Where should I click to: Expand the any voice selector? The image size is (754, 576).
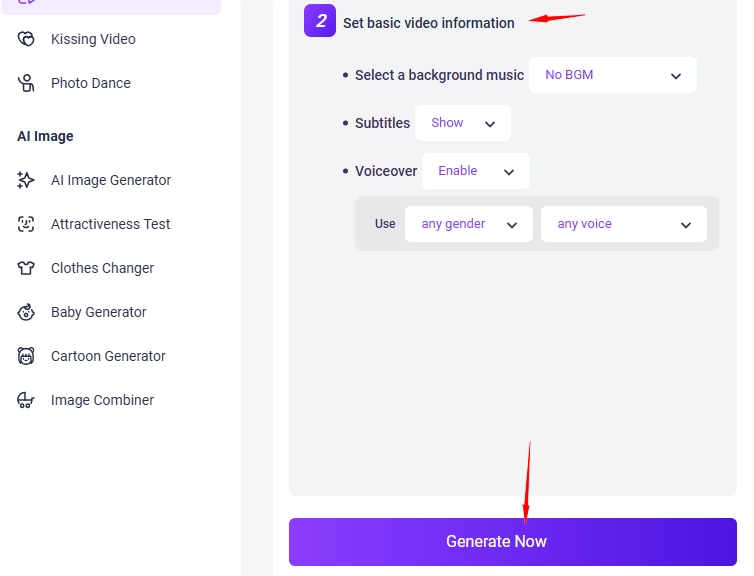[623, 224]
